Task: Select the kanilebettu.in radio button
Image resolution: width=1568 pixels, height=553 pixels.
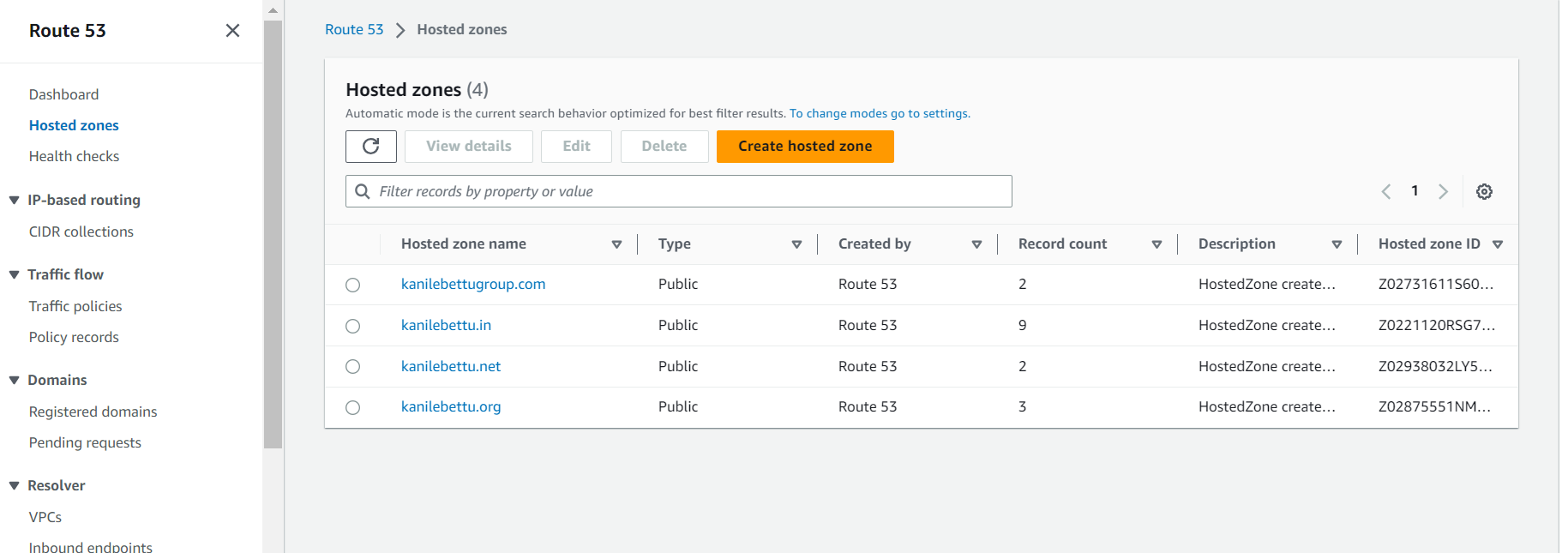Action: click(352, 326)
